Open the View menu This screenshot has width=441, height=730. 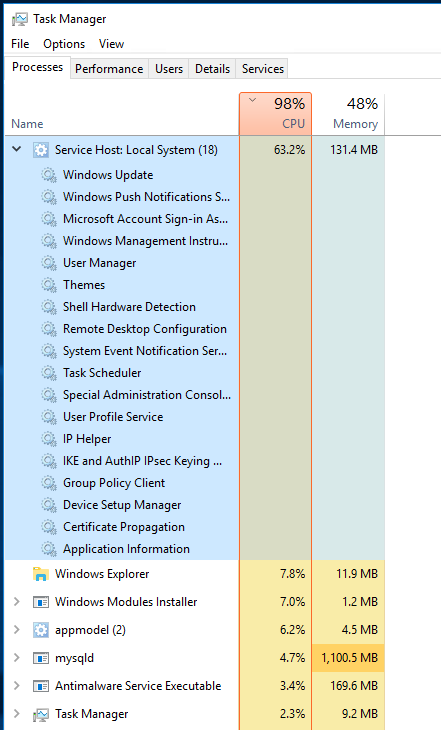point(111,44)
